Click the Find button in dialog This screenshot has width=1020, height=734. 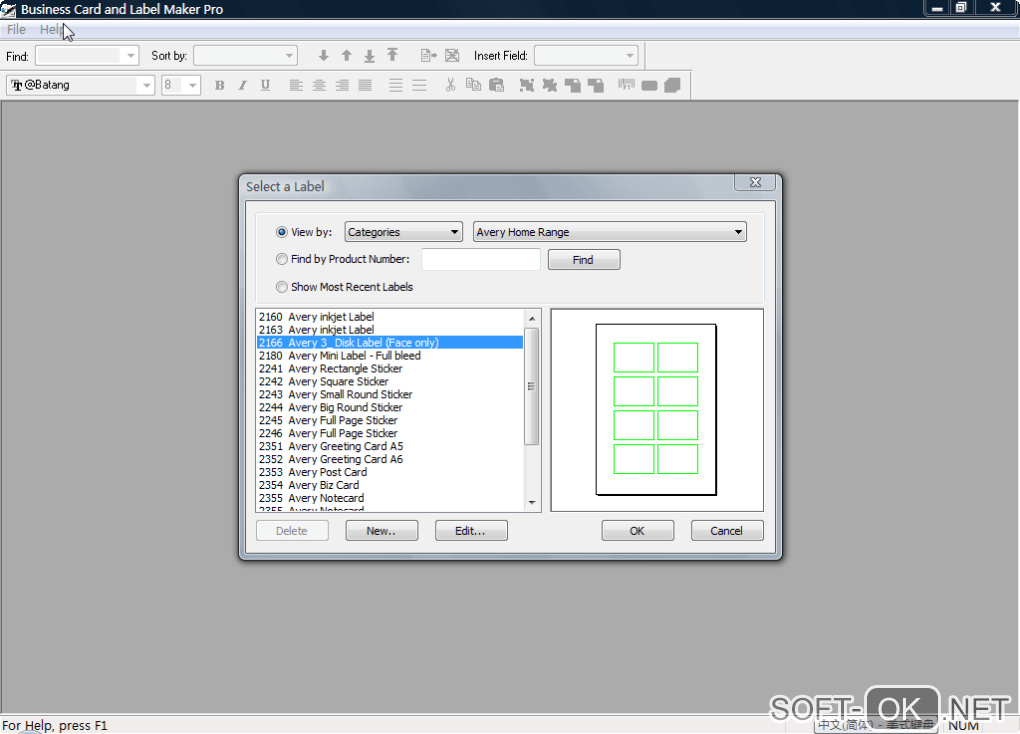point(584,260)
